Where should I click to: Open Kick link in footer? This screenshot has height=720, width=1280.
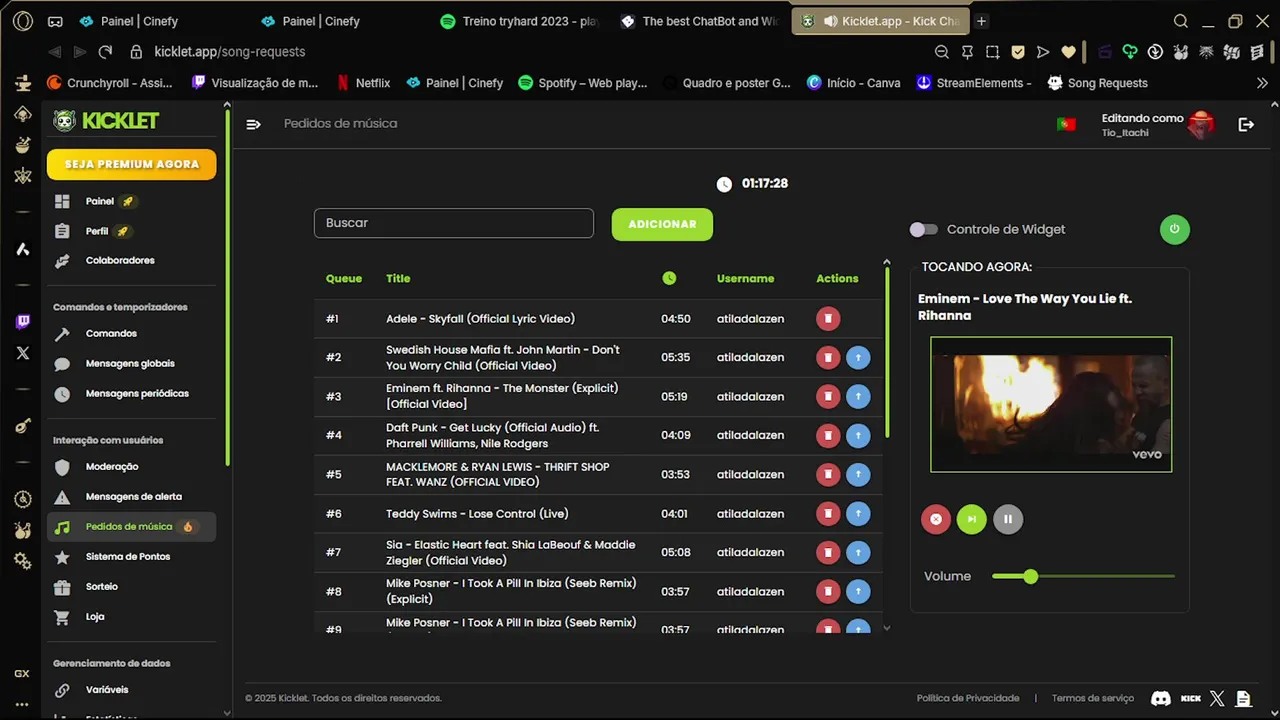pyautogui.click(x=1190, y=698)
